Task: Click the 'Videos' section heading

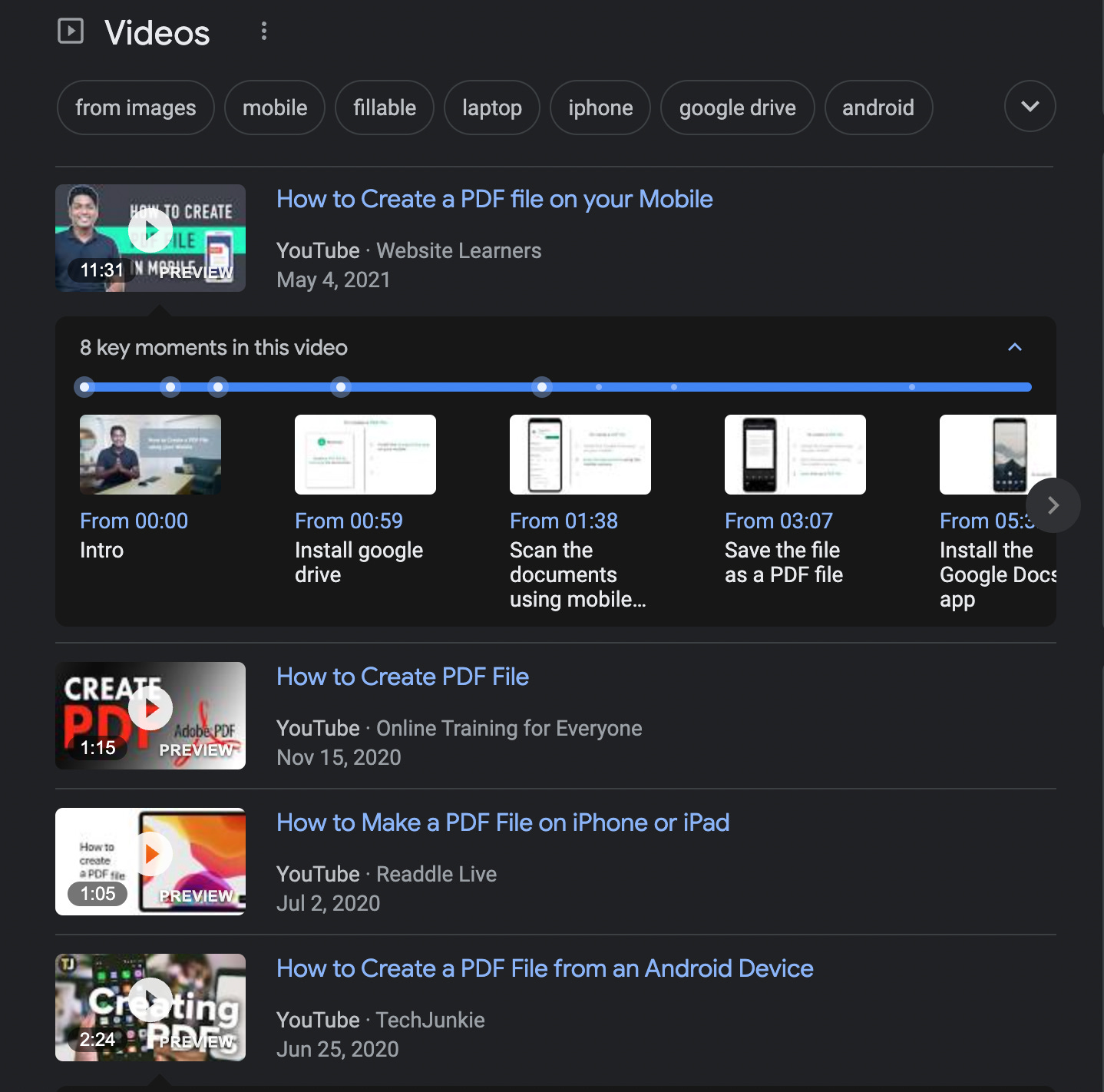Action: pyautogui.click(x=157, y=33)
